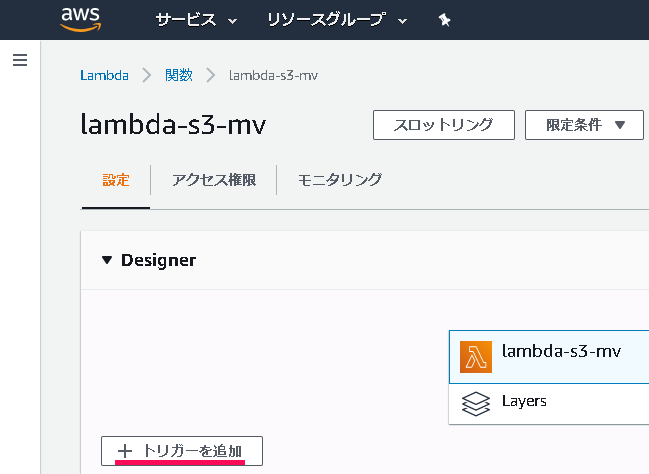
Task: Click the トリガーを追加 button
Action: tap(182, 451)
